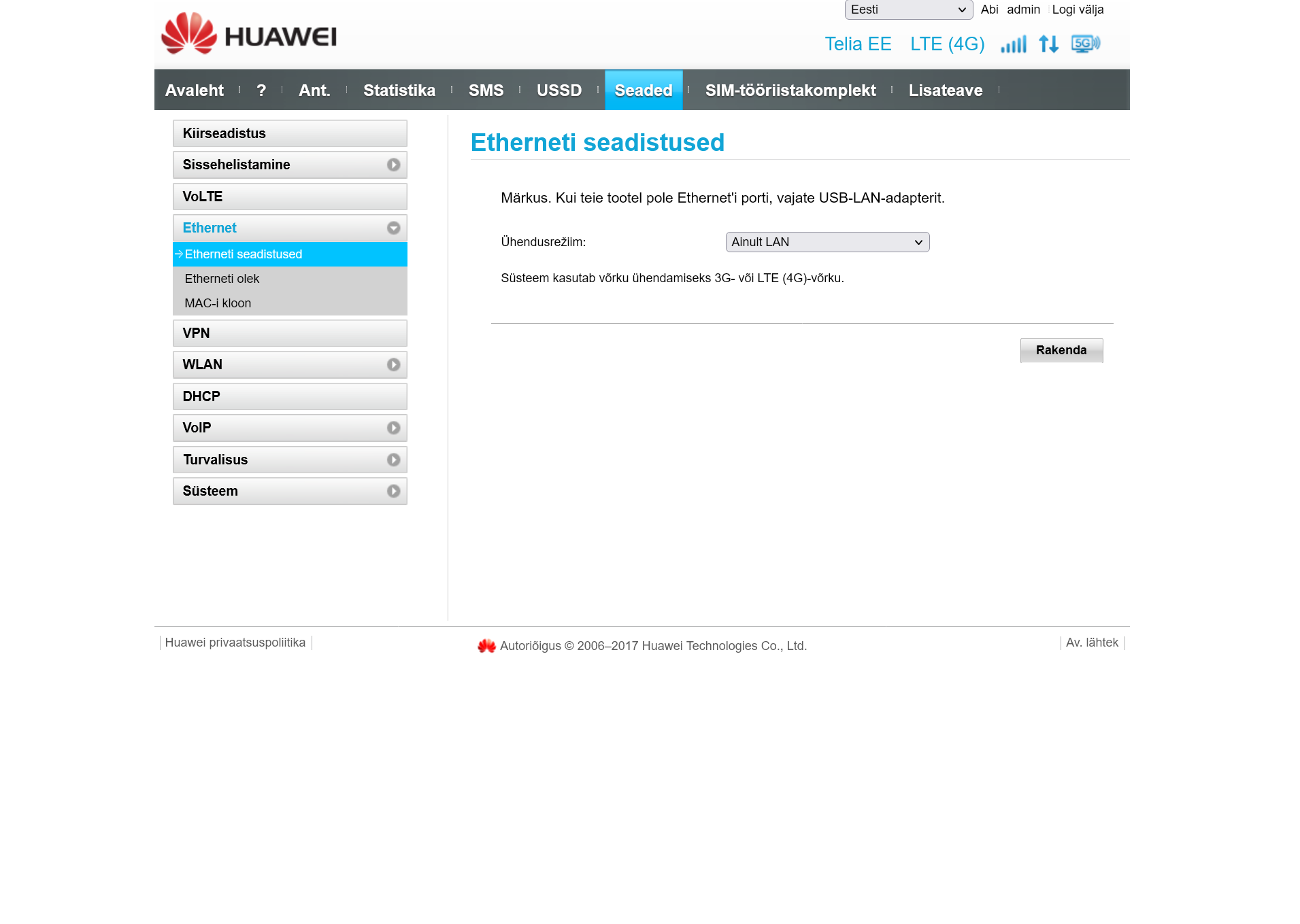Click the small Huawei logo in the footer
This screenshot has width=1300, height=924.
(x=486, y=646)
